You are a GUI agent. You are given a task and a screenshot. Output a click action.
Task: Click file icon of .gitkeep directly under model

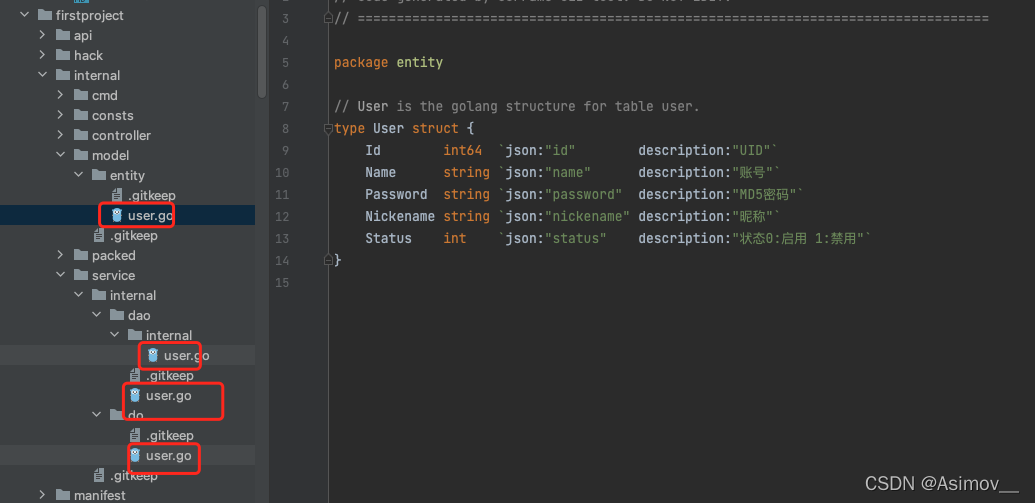pyautogui.click(x=99, y=235)
